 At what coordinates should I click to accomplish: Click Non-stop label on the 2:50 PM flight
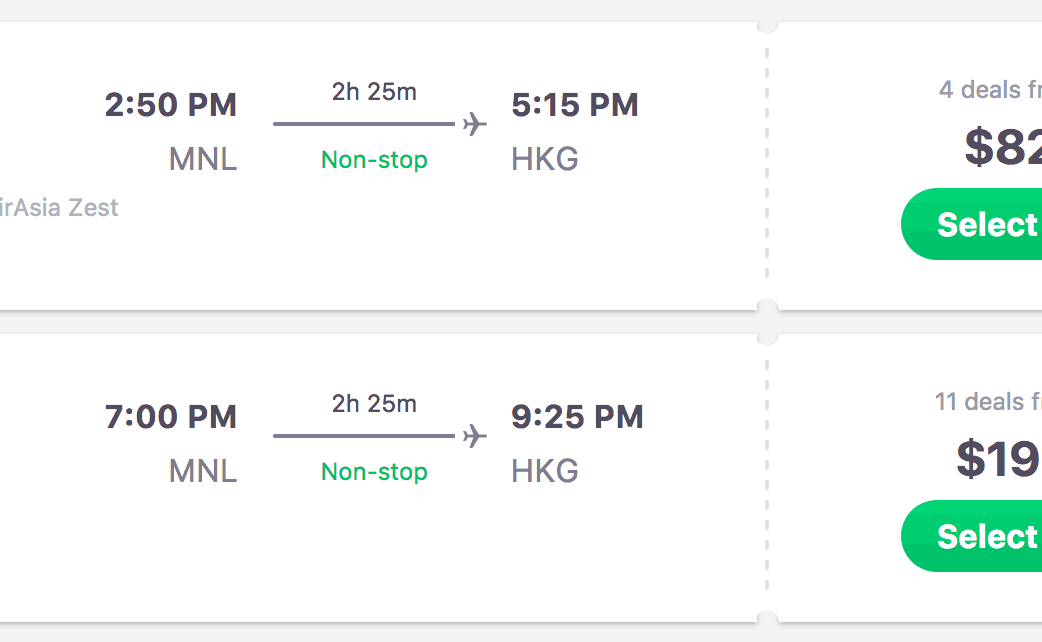pyautogui.click(x=374, y=160)
